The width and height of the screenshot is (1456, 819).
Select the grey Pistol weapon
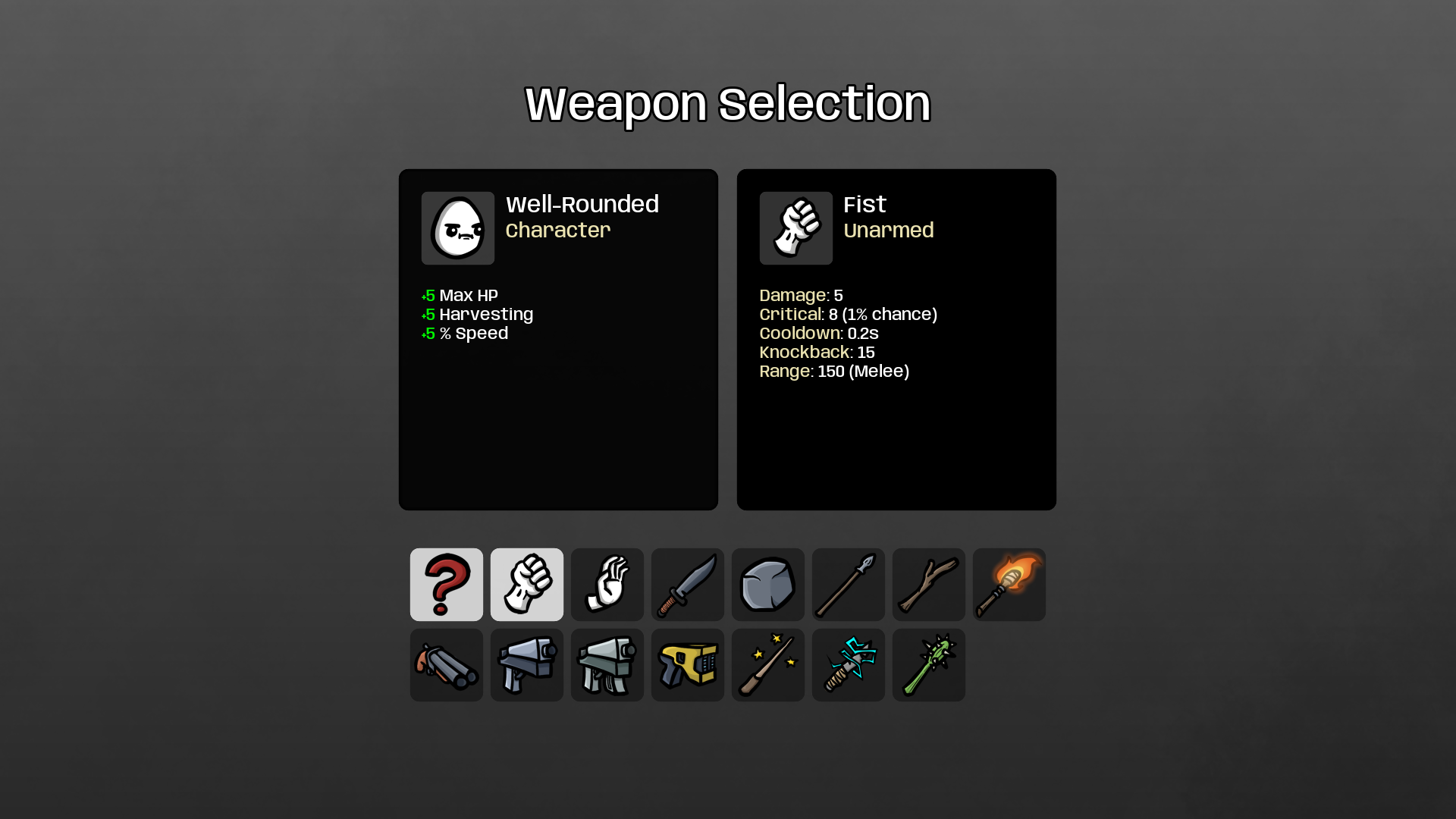coord(527,665)
